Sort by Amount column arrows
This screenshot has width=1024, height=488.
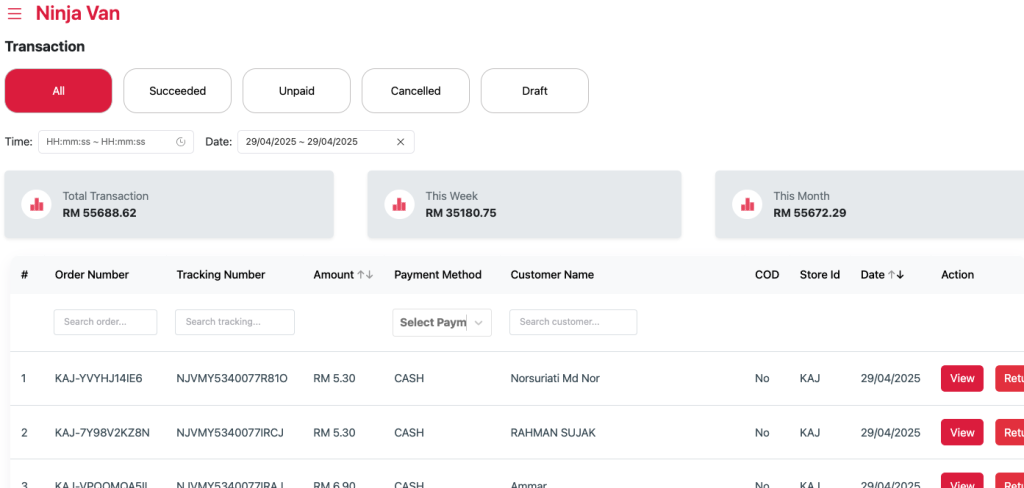[x=365, y=275]
